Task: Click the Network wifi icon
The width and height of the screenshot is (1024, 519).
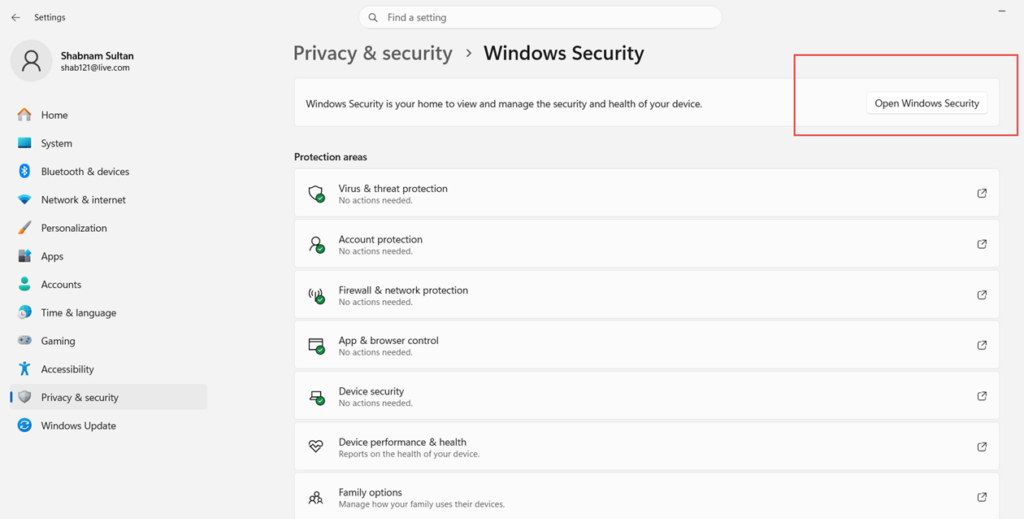Action: (24, 200)
